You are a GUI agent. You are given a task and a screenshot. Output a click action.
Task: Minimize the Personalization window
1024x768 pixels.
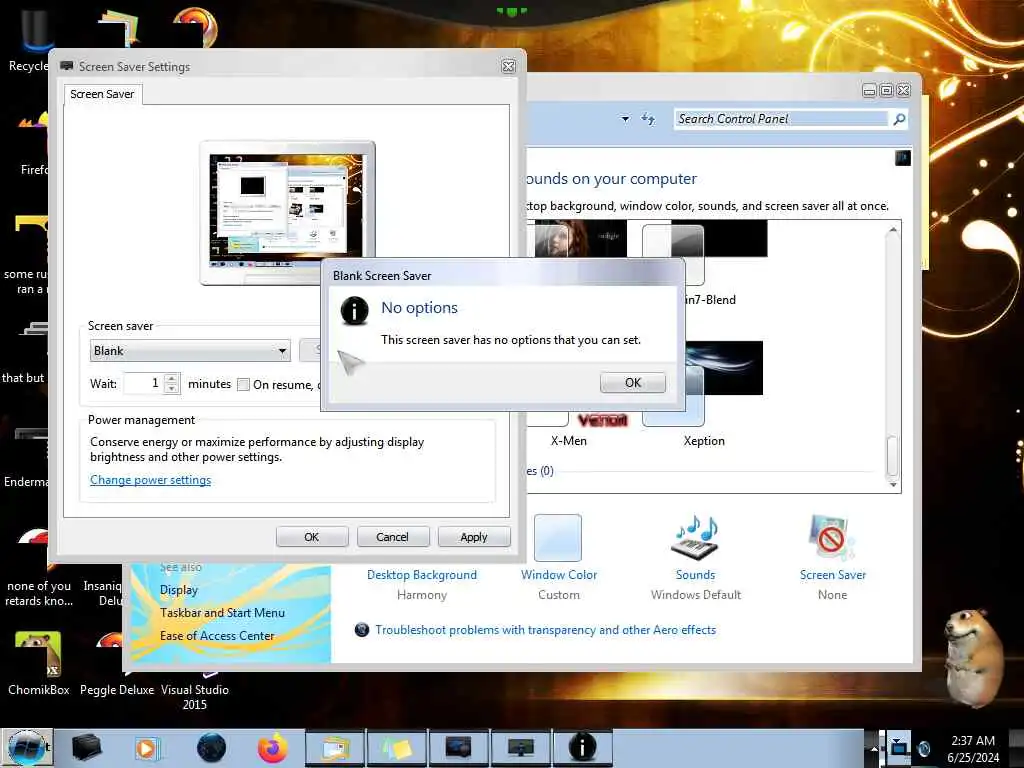coord(869,91)
